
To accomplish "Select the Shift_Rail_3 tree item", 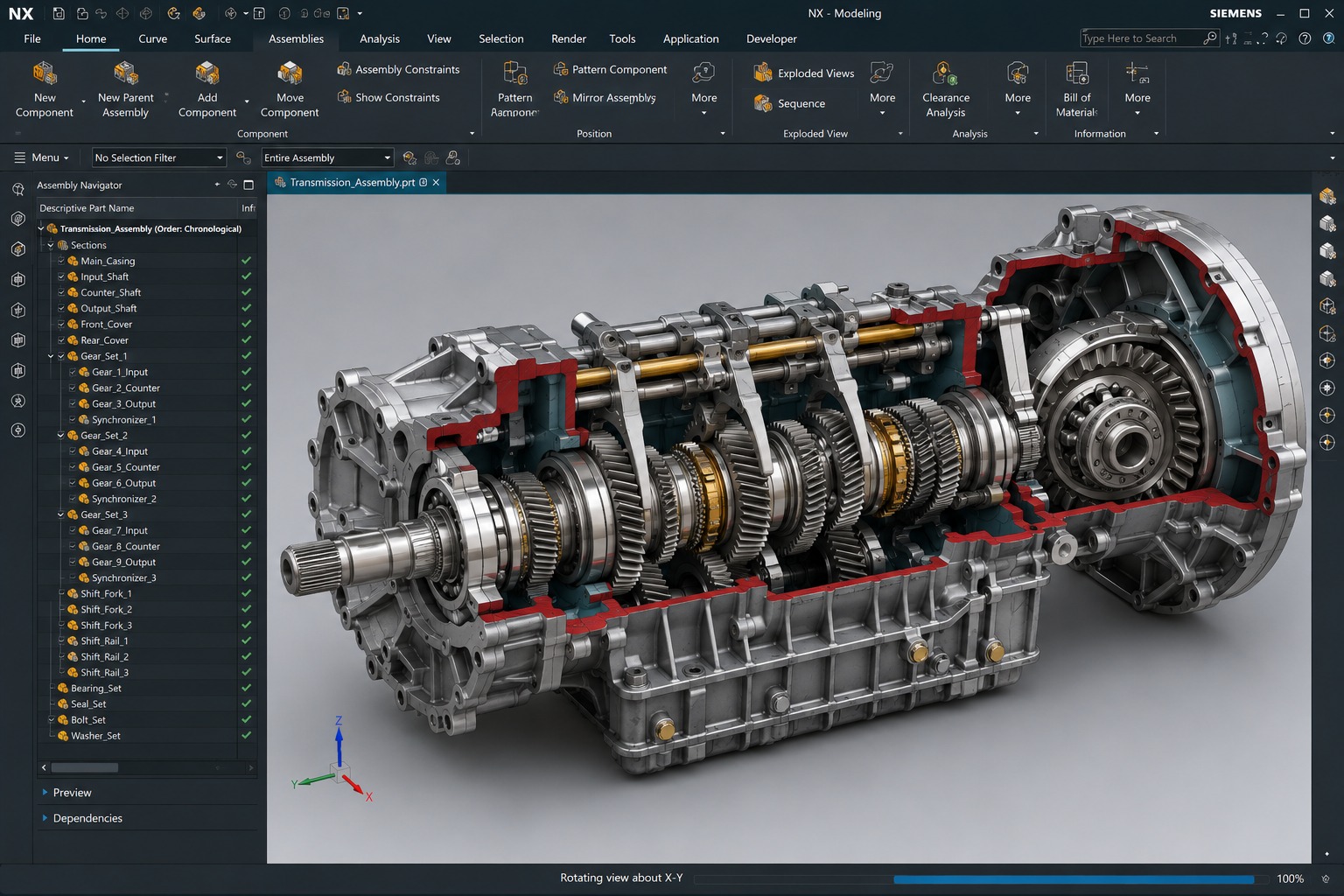I will (105, 672).
